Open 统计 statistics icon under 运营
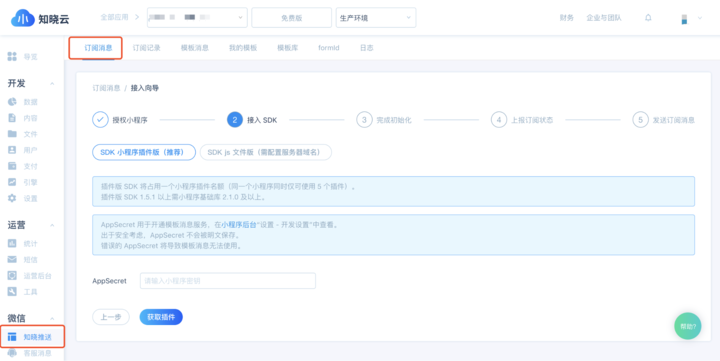 [x=12, y=243]
